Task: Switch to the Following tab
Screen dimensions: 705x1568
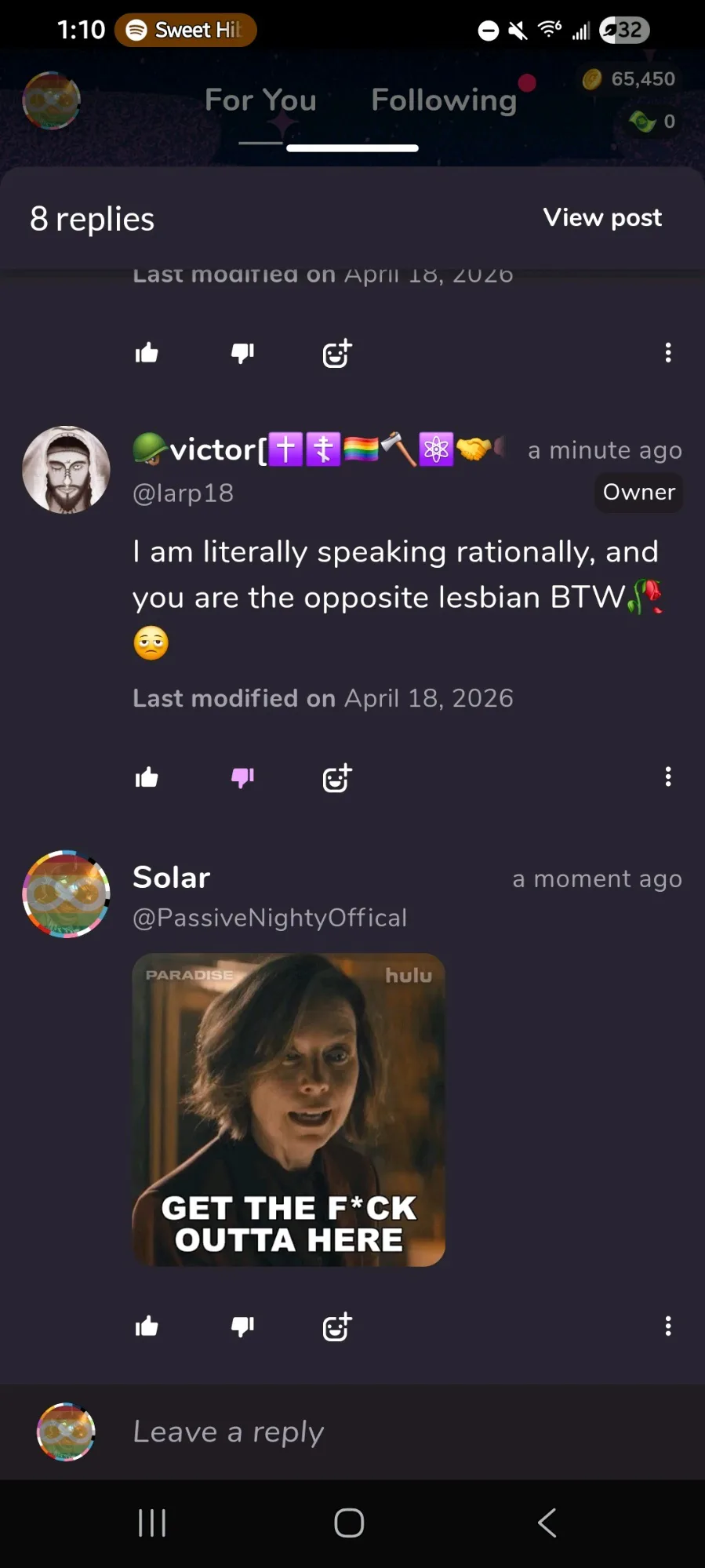Action: (x=444, y=100)
